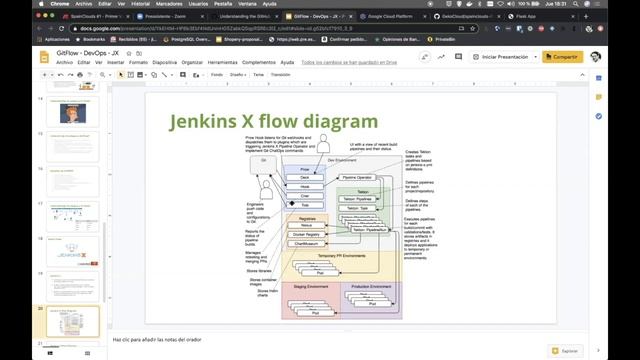Viewport: 640px width, 360px height.
Task: Open a new Chrome tab
Action: click(x=586, y=16)
